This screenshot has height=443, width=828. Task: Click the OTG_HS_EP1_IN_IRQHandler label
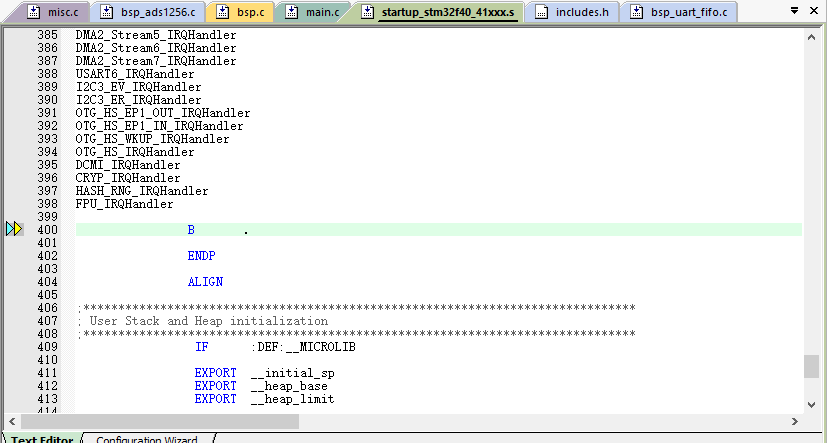click(159, 126)
